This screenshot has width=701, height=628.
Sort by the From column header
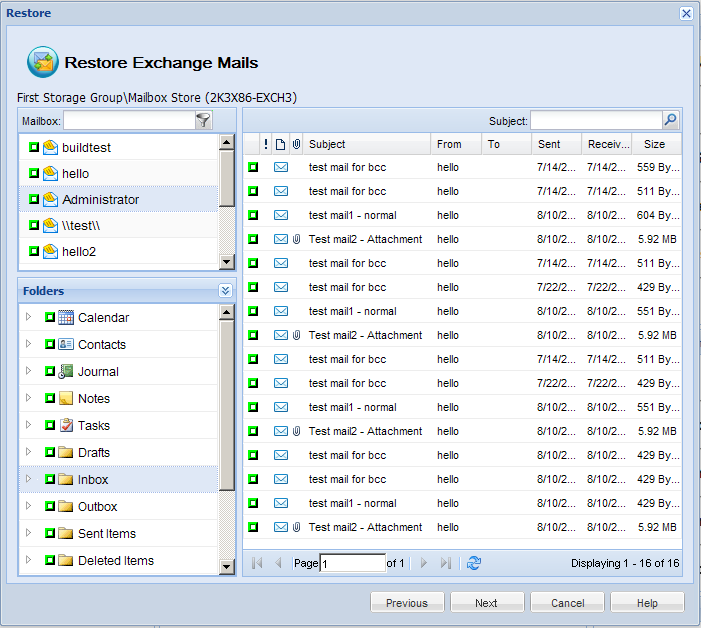tap(456, 144)
